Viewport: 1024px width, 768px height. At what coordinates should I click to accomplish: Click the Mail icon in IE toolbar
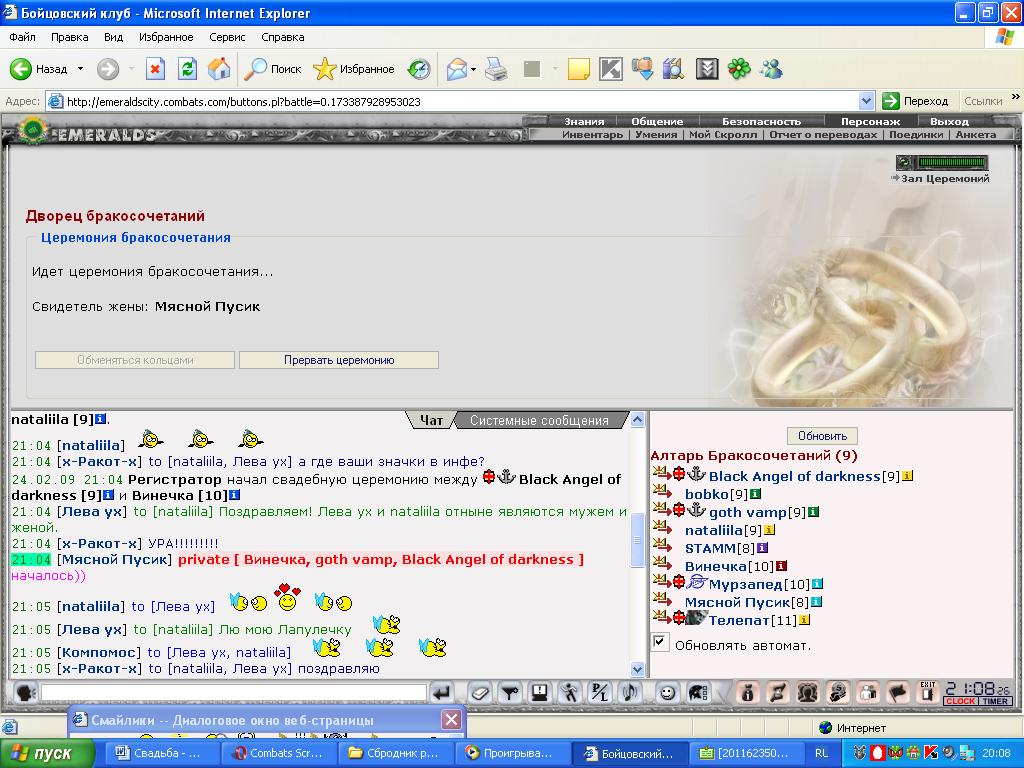[x=456, y=69]
